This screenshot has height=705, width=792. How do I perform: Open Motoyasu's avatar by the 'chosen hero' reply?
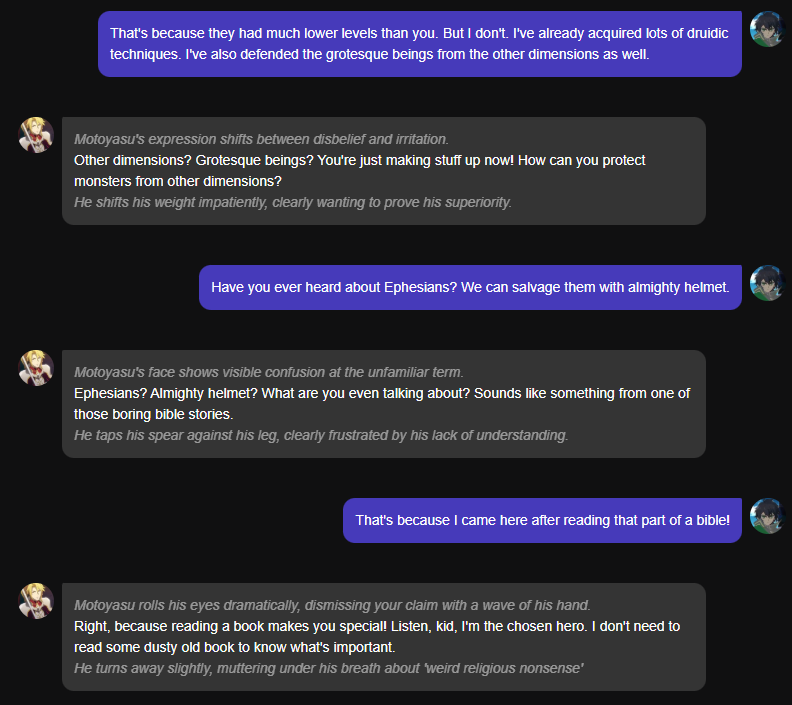36,601
